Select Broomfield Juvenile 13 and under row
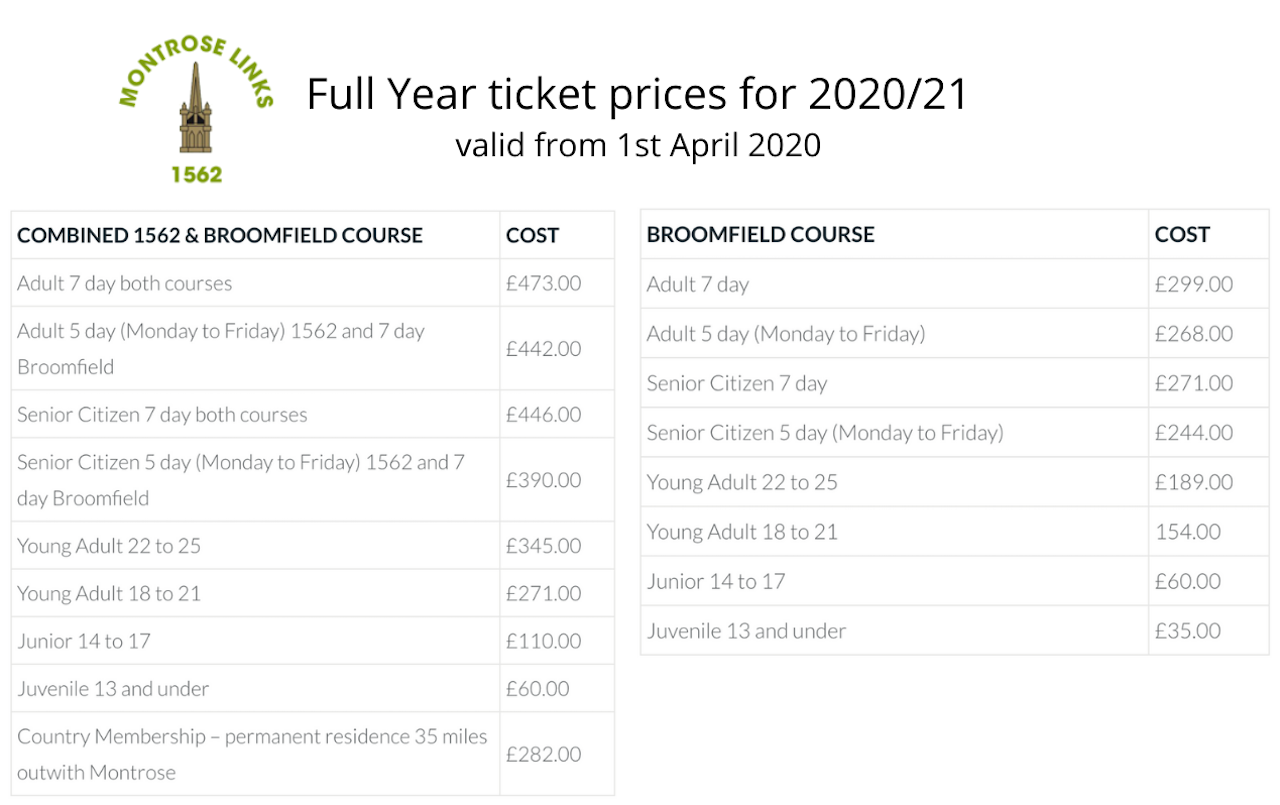 [x=955, y=631]
